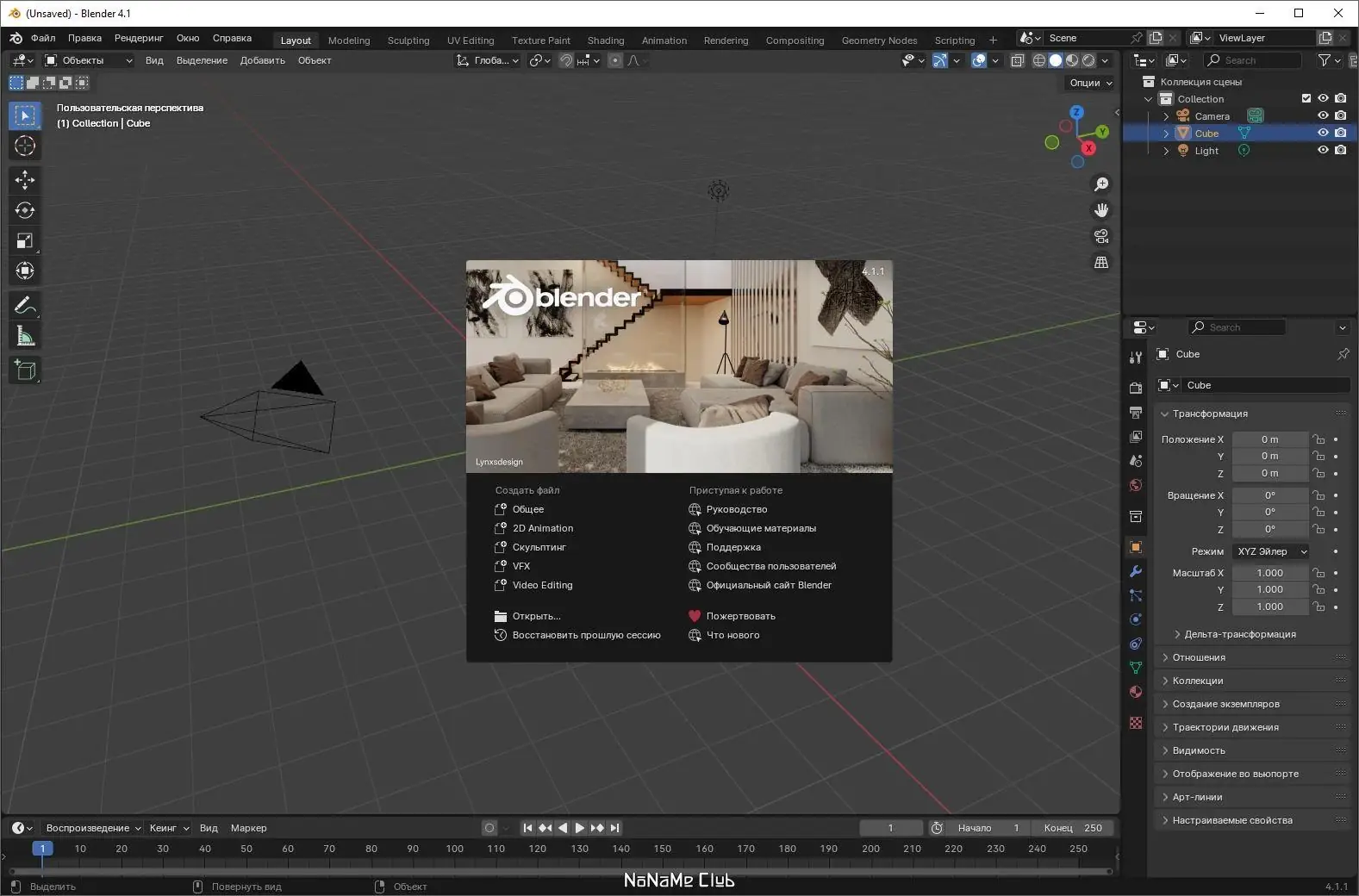
Task: Open the XYZ Эйлер rotation mode dropdown
Action: [1270, 551]
